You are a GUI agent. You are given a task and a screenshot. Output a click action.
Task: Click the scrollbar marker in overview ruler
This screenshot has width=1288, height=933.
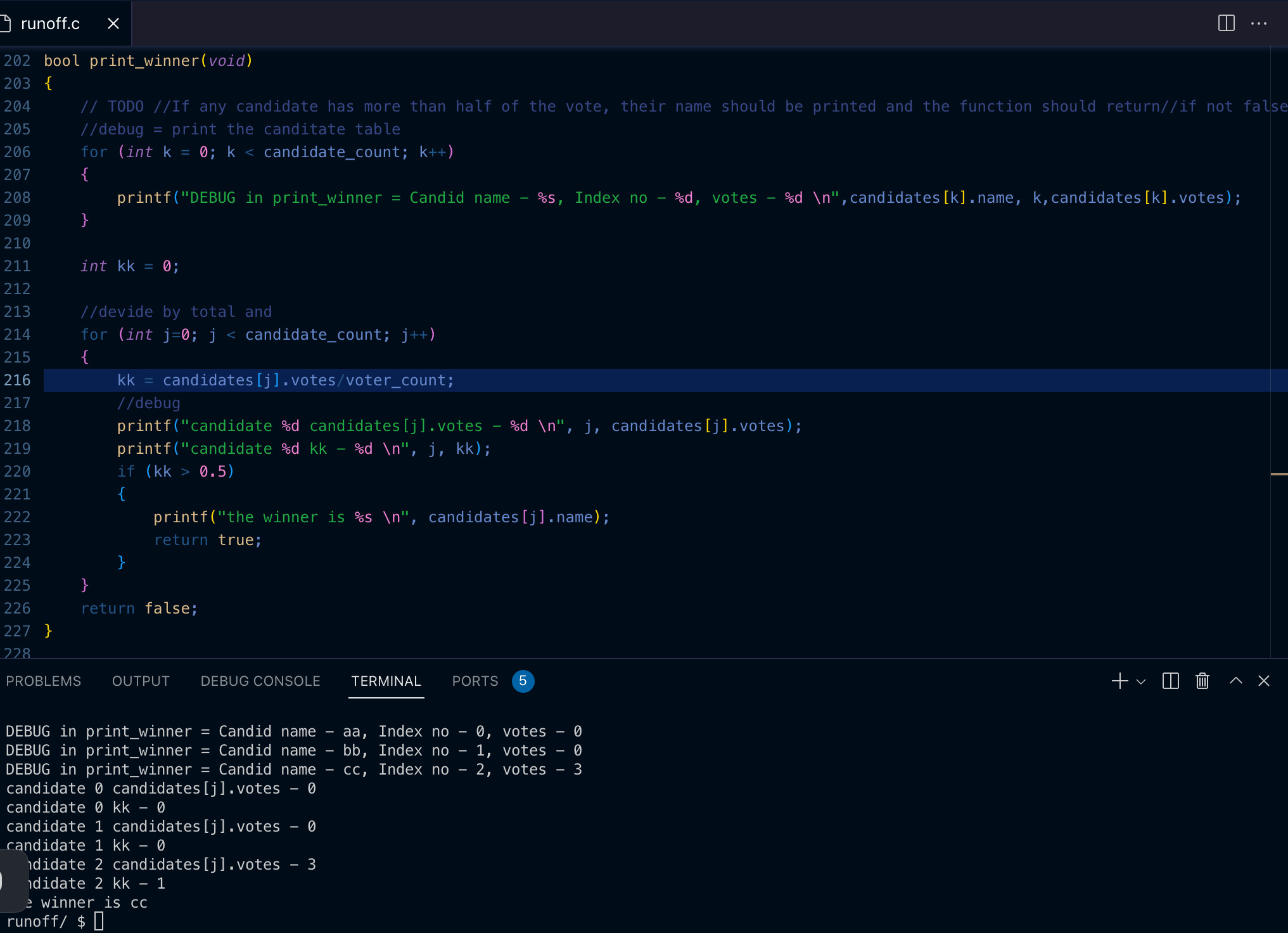[x=1279, y=473]
